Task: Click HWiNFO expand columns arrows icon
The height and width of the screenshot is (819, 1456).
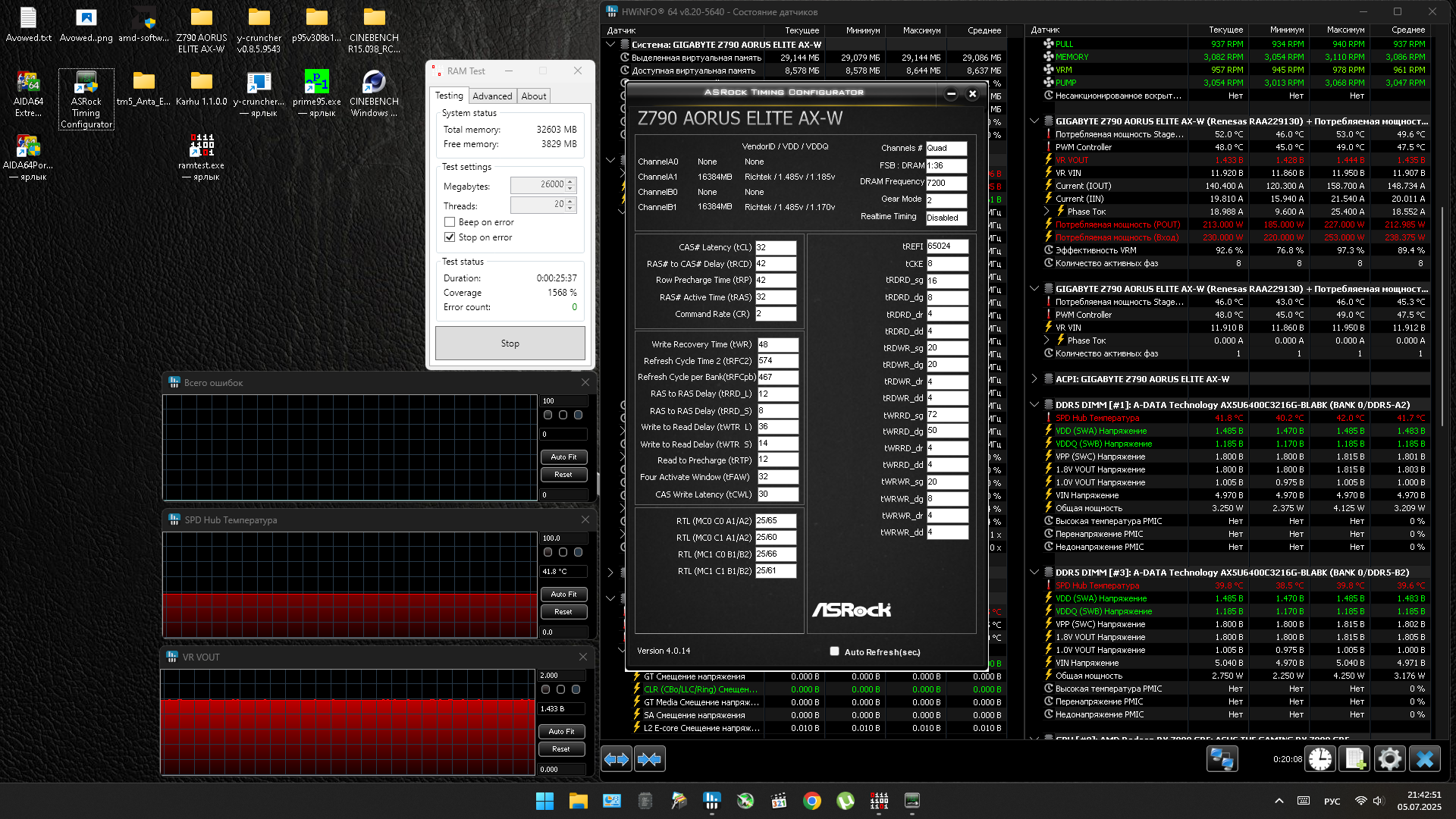Action: pyautogui.click(x=617, y=759)
